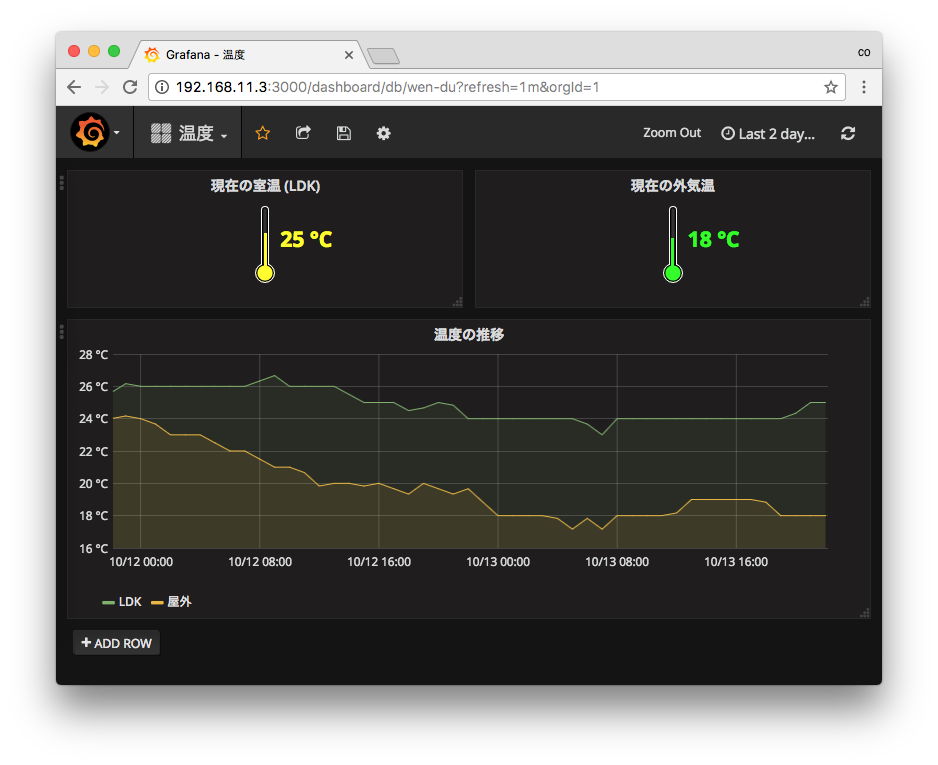Open the Grafana logo main menu

click(95, 133)
